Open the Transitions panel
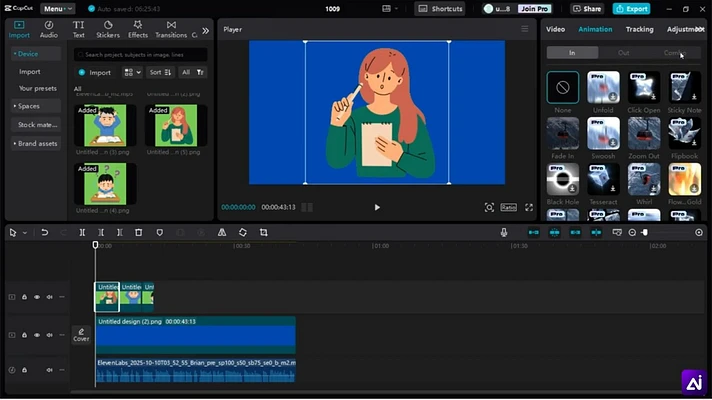This screenshot has height=400, width=712. (x=171, y=29)
